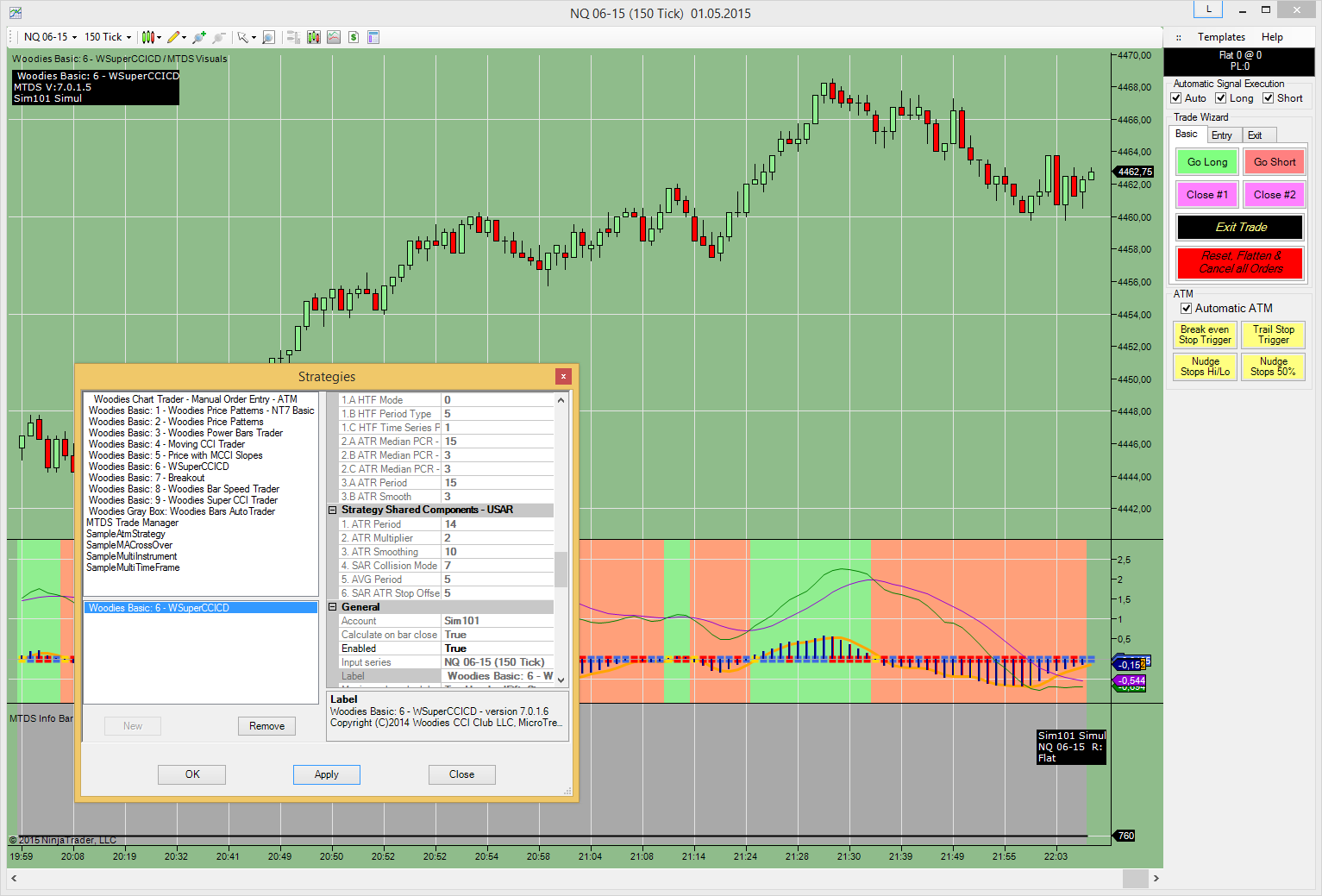The image size is (1322, 896).
Task: Open the 150 Tick interval dropdown
Action: tap(108, 37)
